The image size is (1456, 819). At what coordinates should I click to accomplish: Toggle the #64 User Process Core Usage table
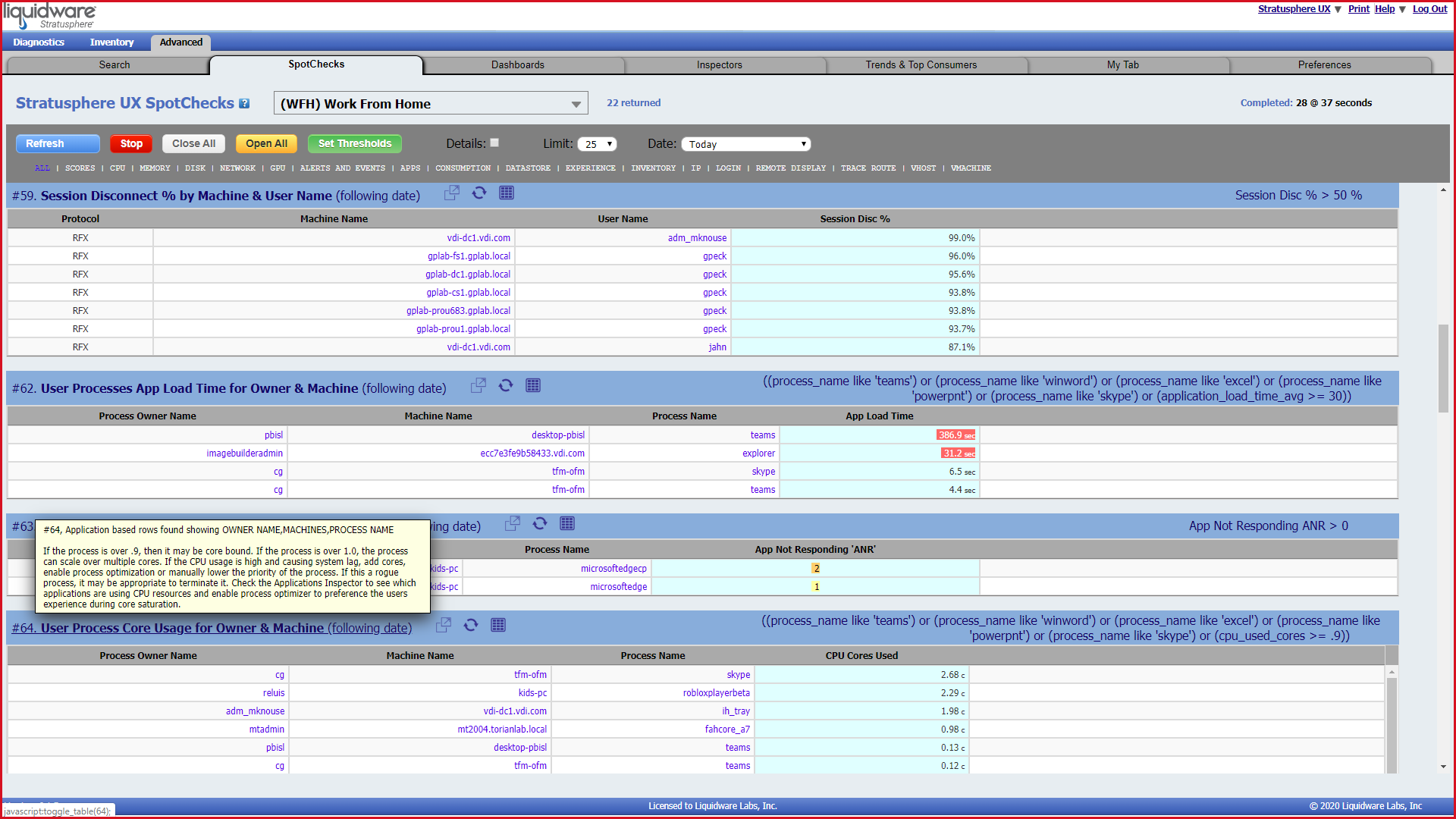pyautogui.click(x=212, y=629)
